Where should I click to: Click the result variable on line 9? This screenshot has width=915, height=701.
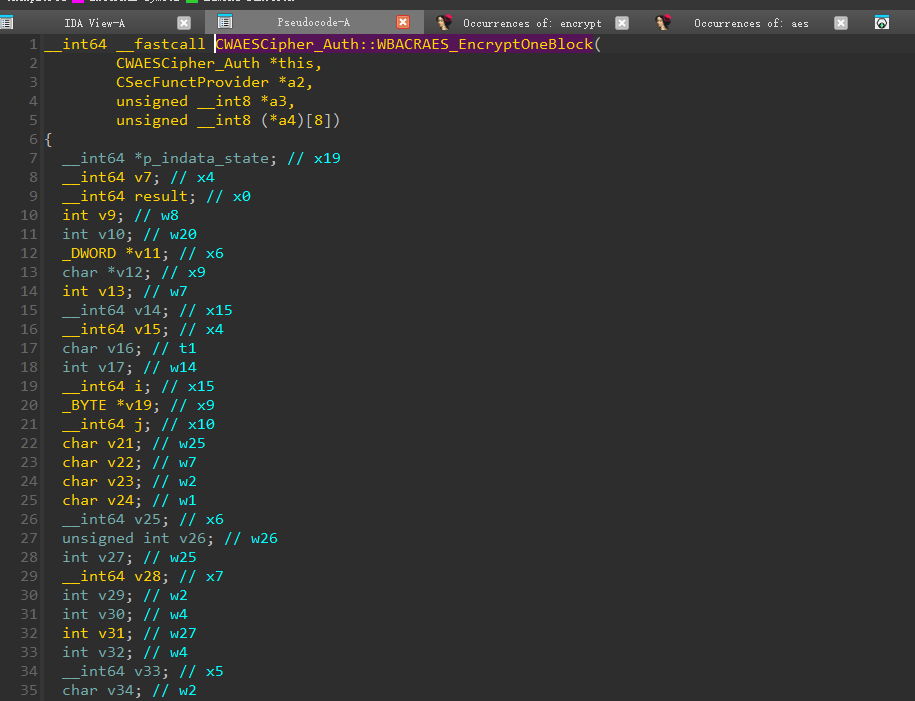pos(161,196)
